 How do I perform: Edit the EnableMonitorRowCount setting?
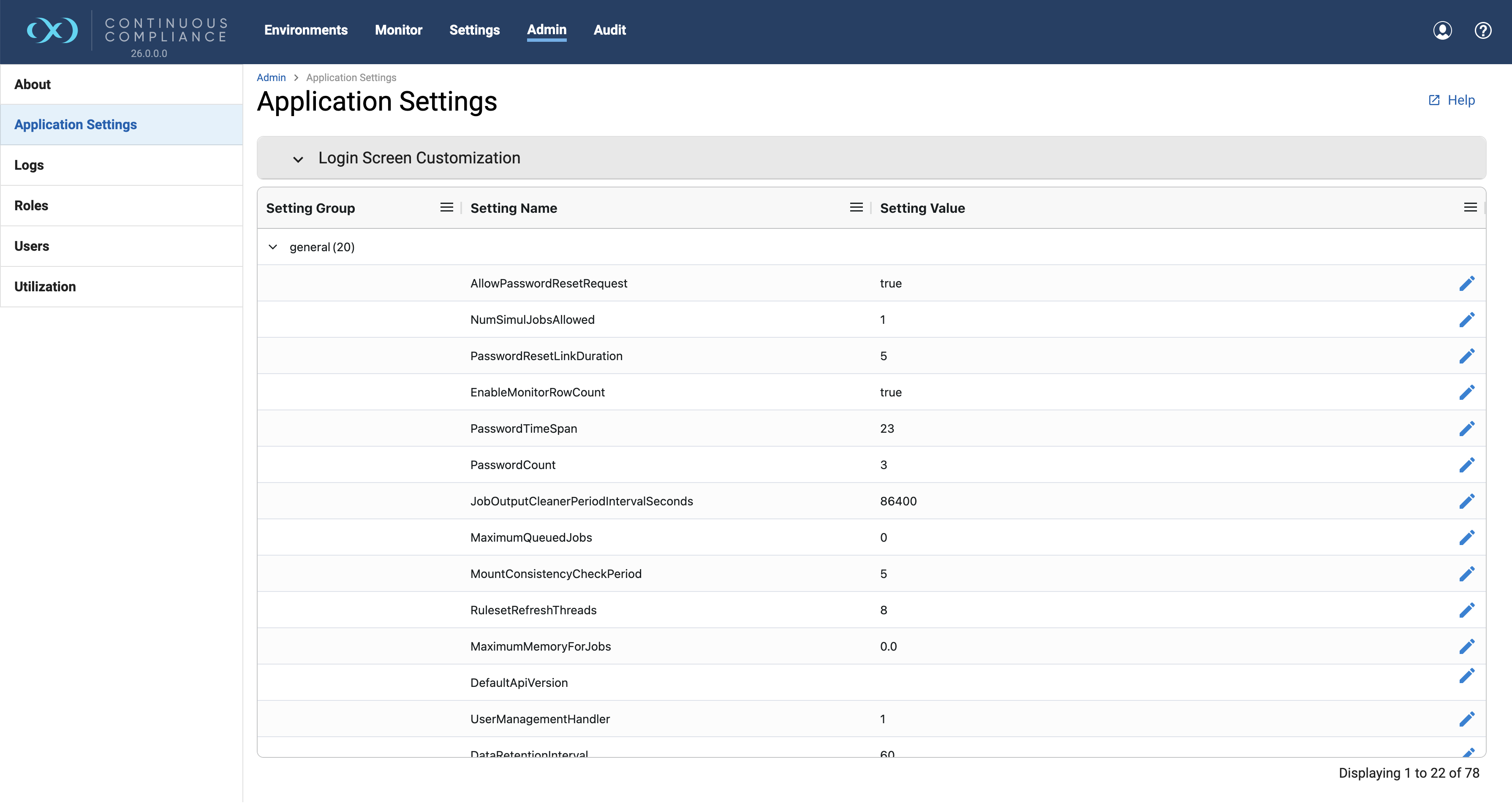point(1466,392)
